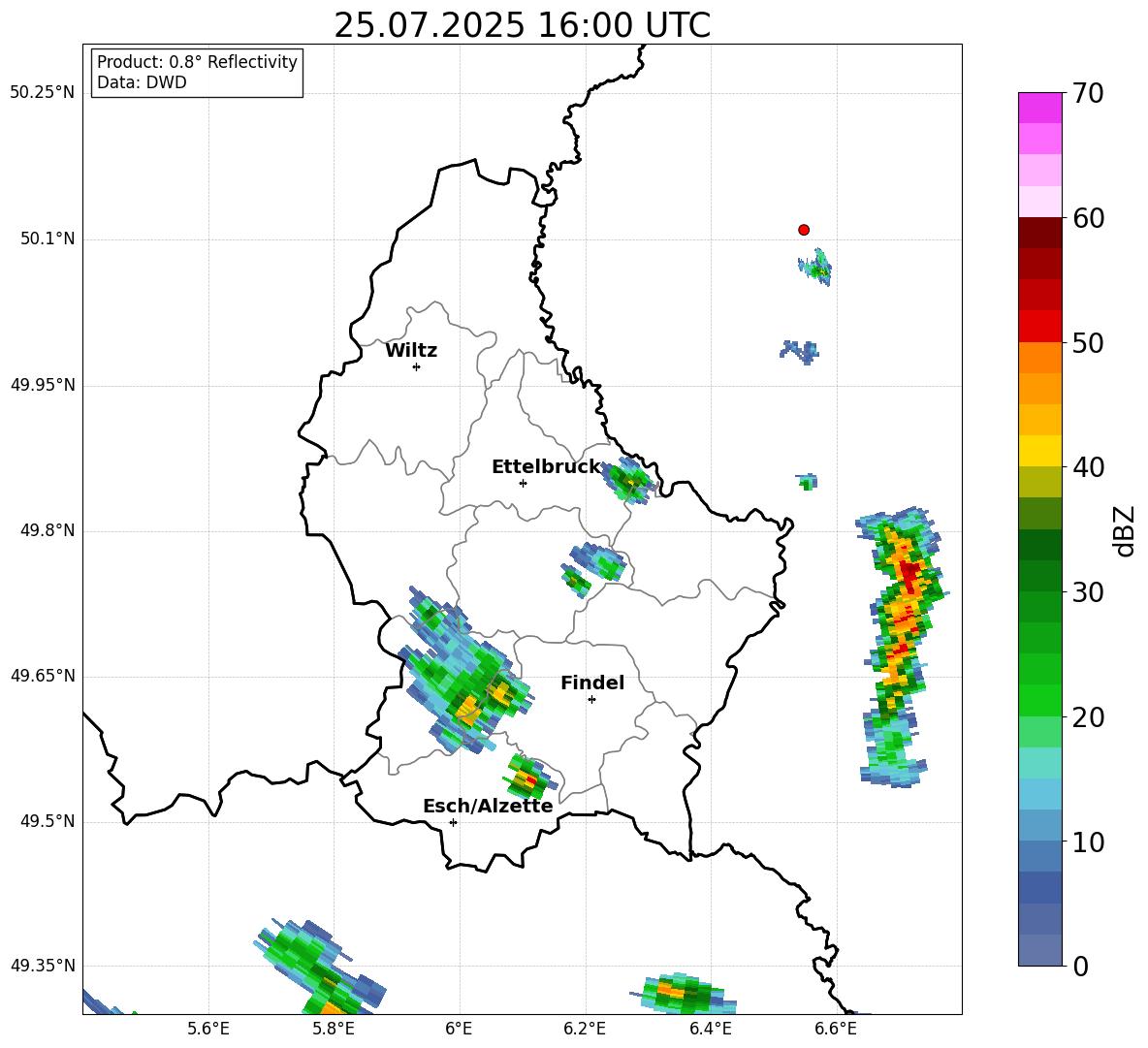
Task: Click the colorbar 50 tick label
Action: coord(1088,342)
